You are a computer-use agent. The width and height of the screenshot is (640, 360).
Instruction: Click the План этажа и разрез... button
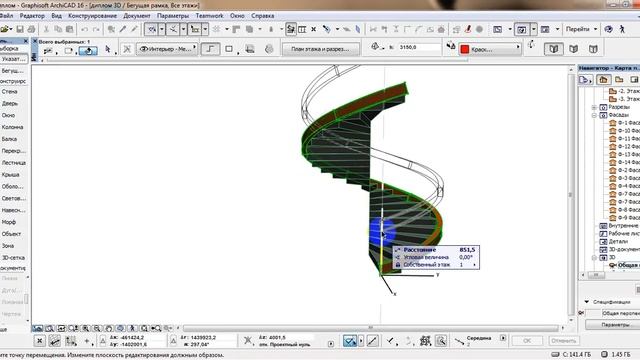320,49
